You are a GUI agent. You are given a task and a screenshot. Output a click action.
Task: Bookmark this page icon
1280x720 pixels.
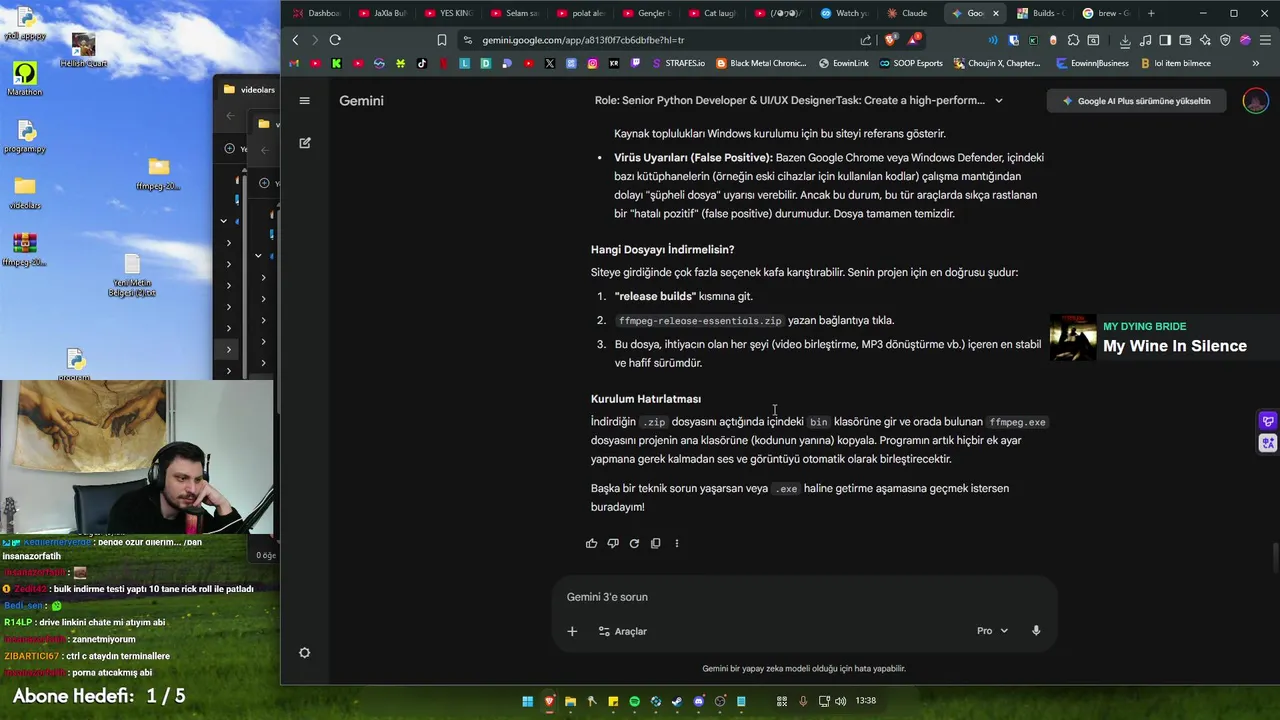442,40
